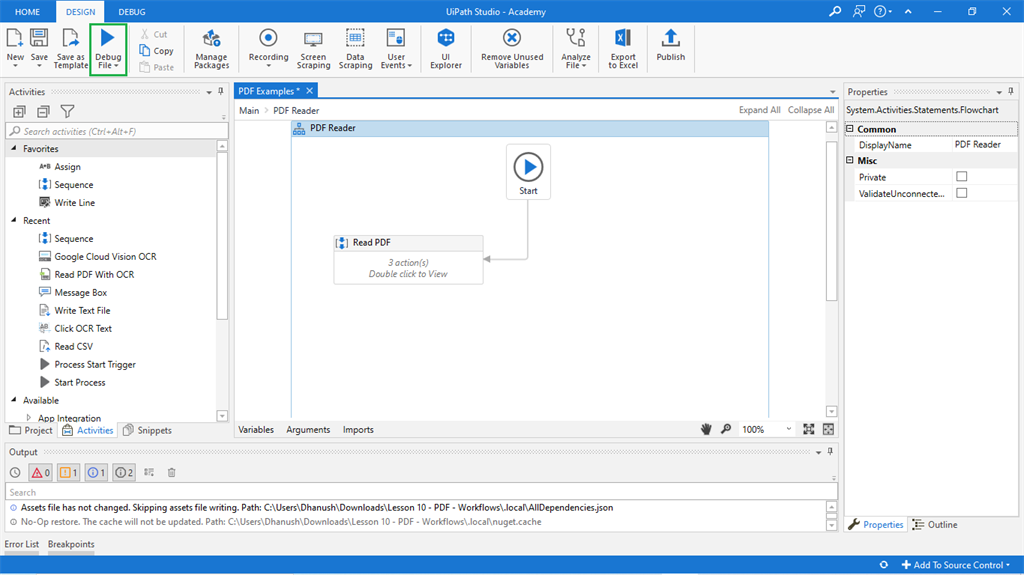Switch to the HOME ribbon tab
Image resolution: width=1024 pixels, height=575 pixels.
(x=27, y=12)
